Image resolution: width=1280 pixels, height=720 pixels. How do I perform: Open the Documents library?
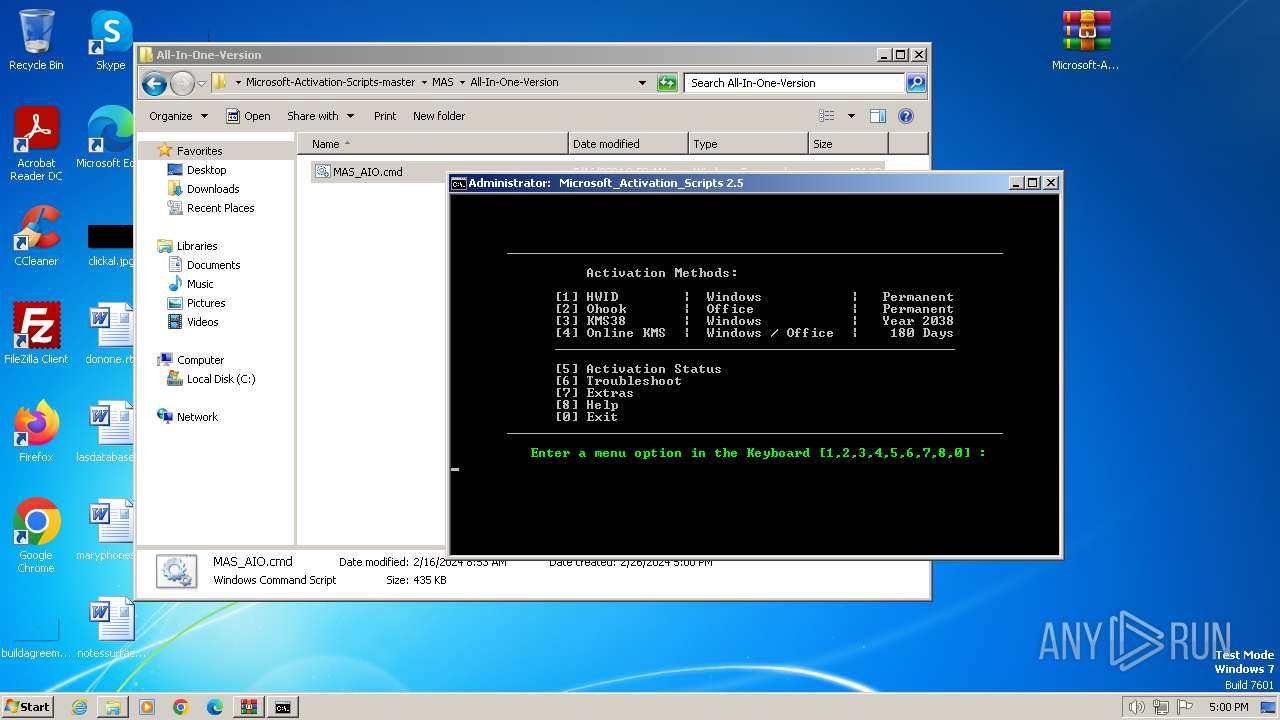point(213,265)
